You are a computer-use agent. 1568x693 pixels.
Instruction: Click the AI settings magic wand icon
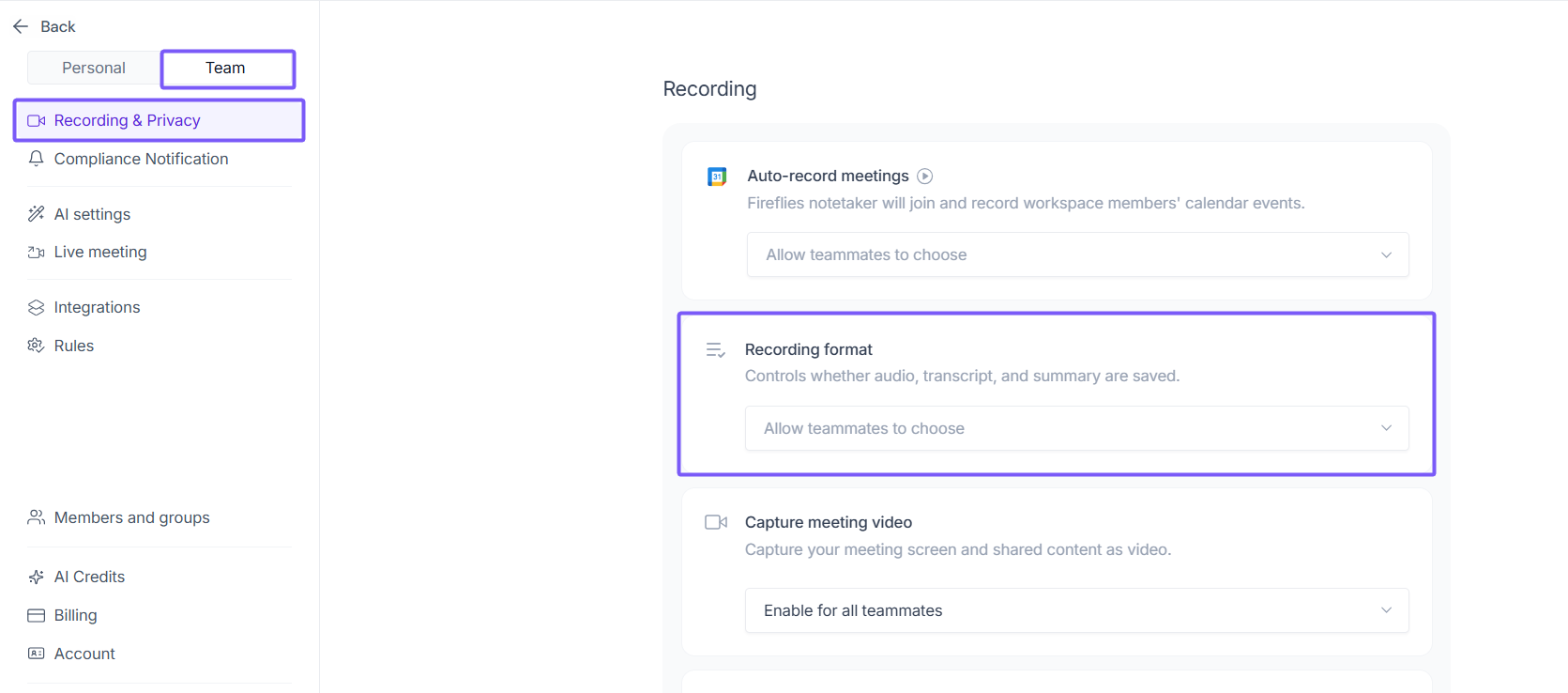pos(37,214)
